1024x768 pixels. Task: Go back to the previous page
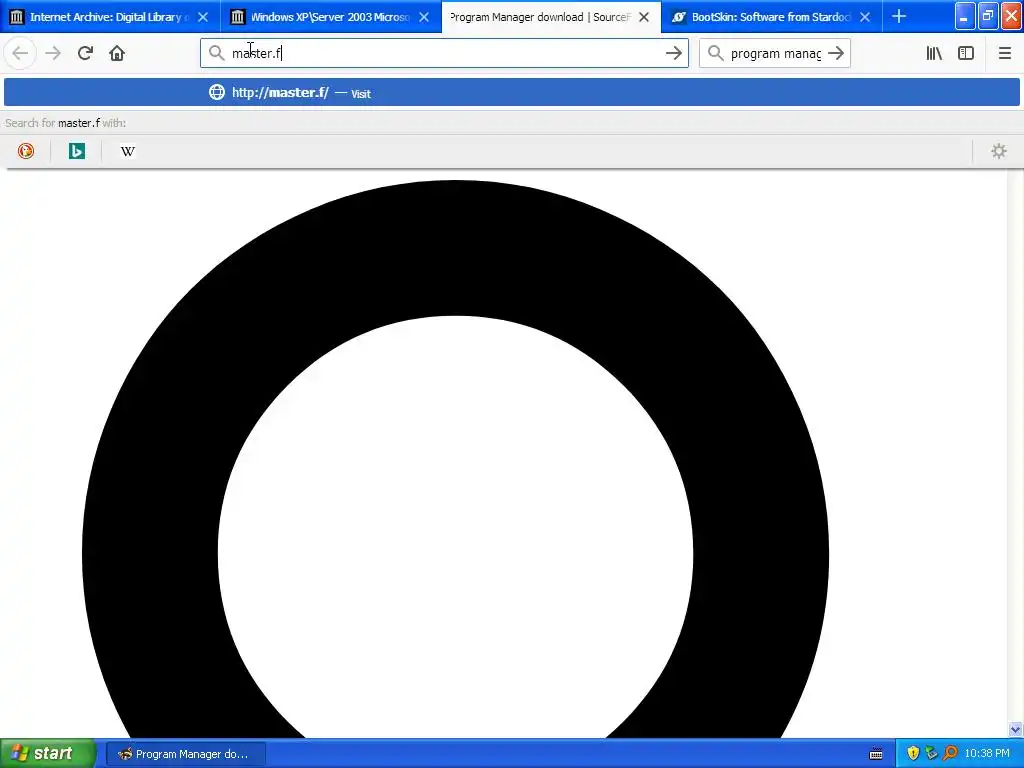[x=20, y=54]
